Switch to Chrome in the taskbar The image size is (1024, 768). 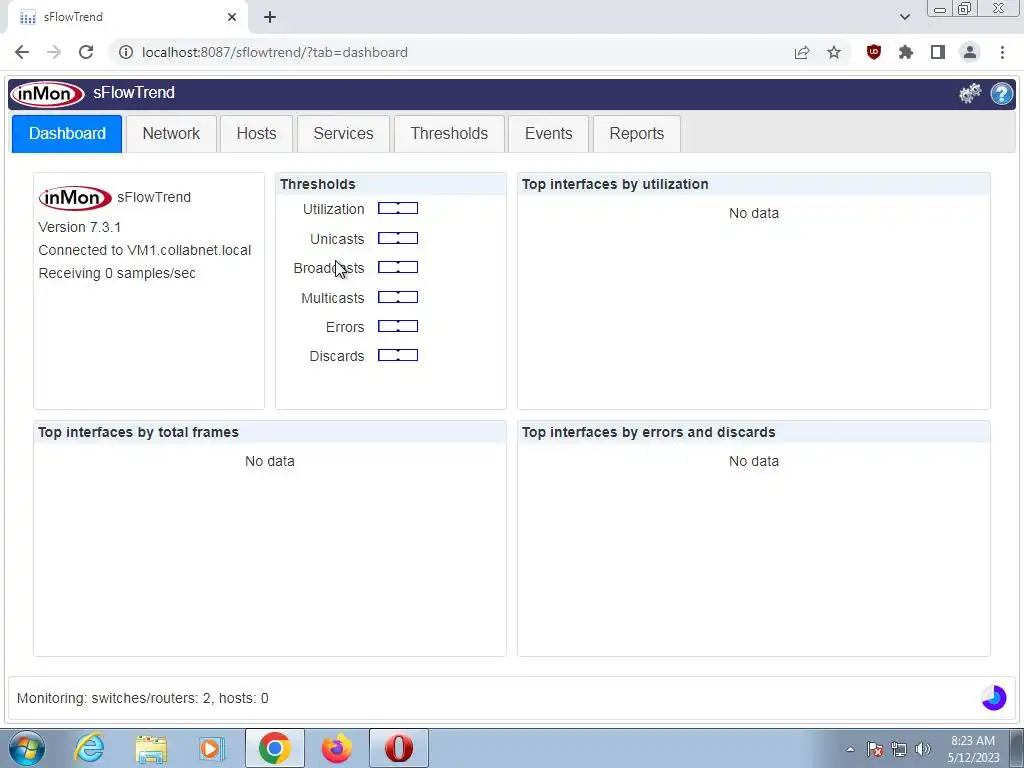click(x=274, y=748)
